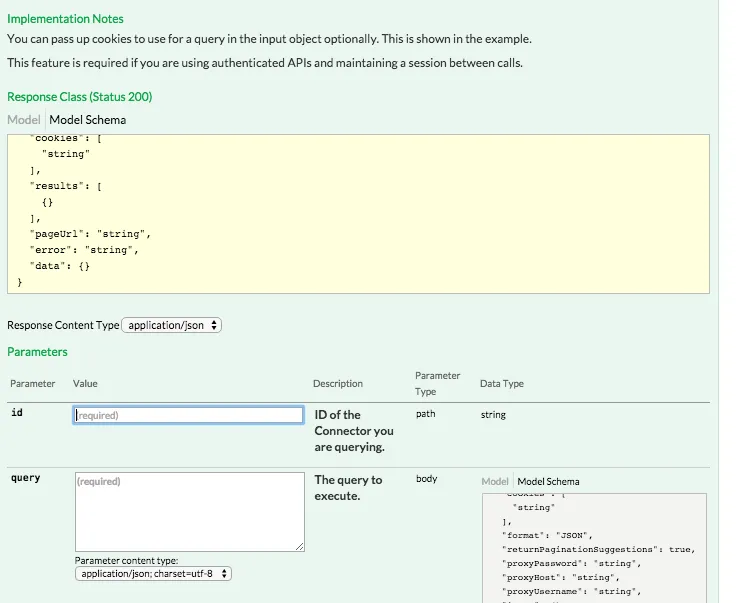The height and width of the screenshot is (603, 739).
Task: Switch to Model tab in query Data Type
Action: click(x=495, y=481)
